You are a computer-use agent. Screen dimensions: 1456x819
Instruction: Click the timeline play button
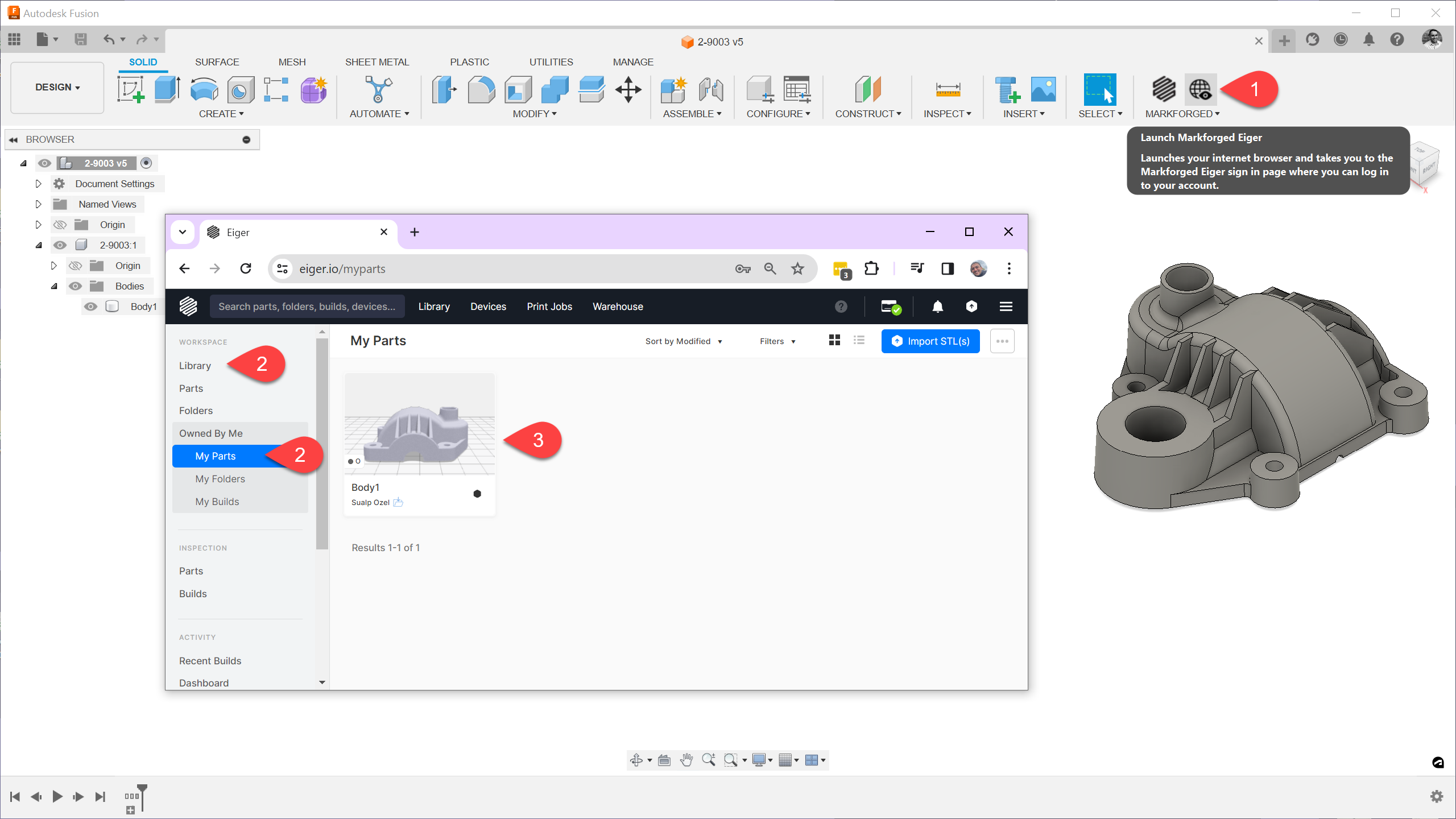pyautogui.click(x=57, y=796)
